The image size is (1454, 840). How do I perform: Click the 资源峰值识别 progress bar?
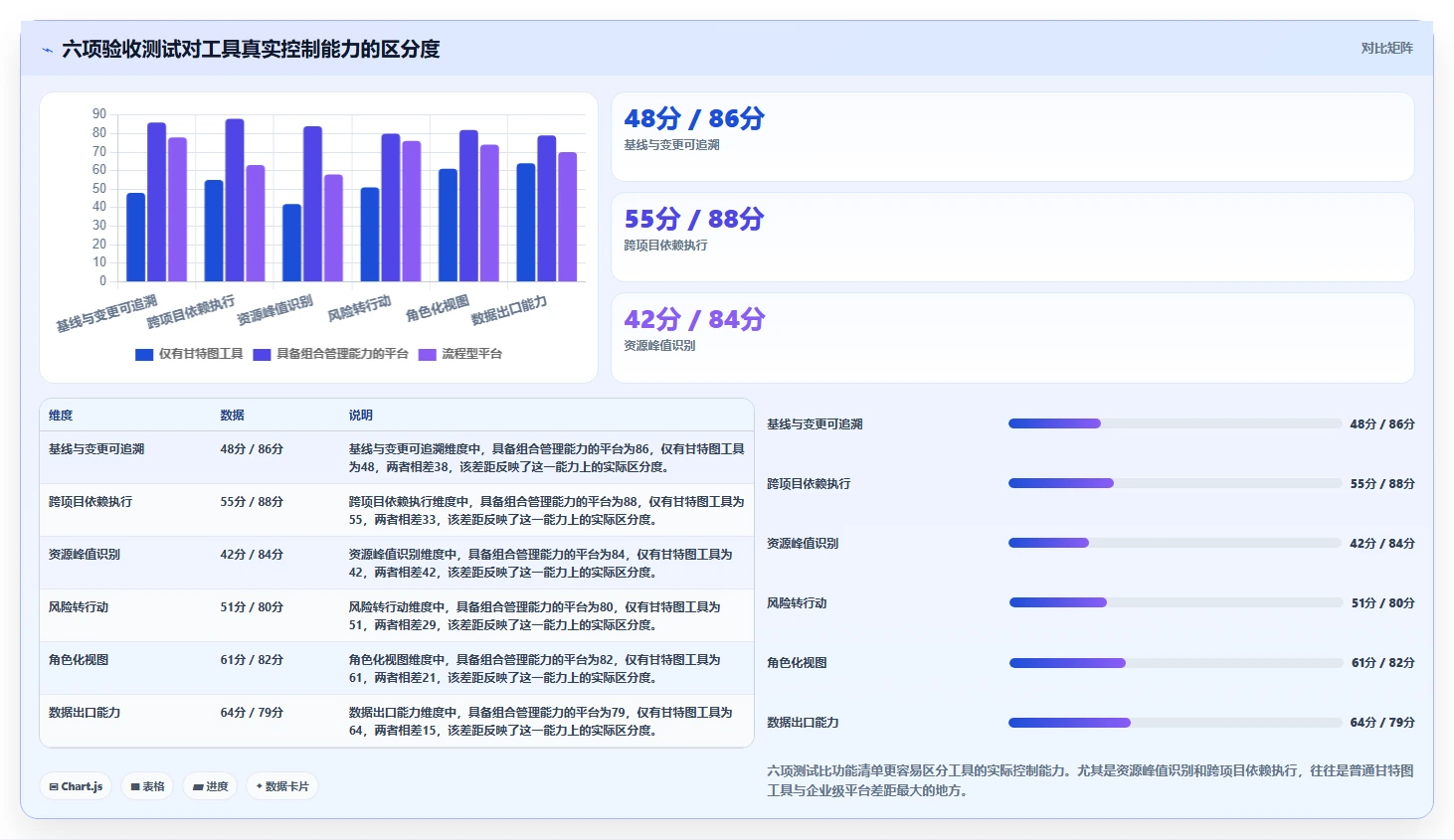click(x=1175, y=543)
